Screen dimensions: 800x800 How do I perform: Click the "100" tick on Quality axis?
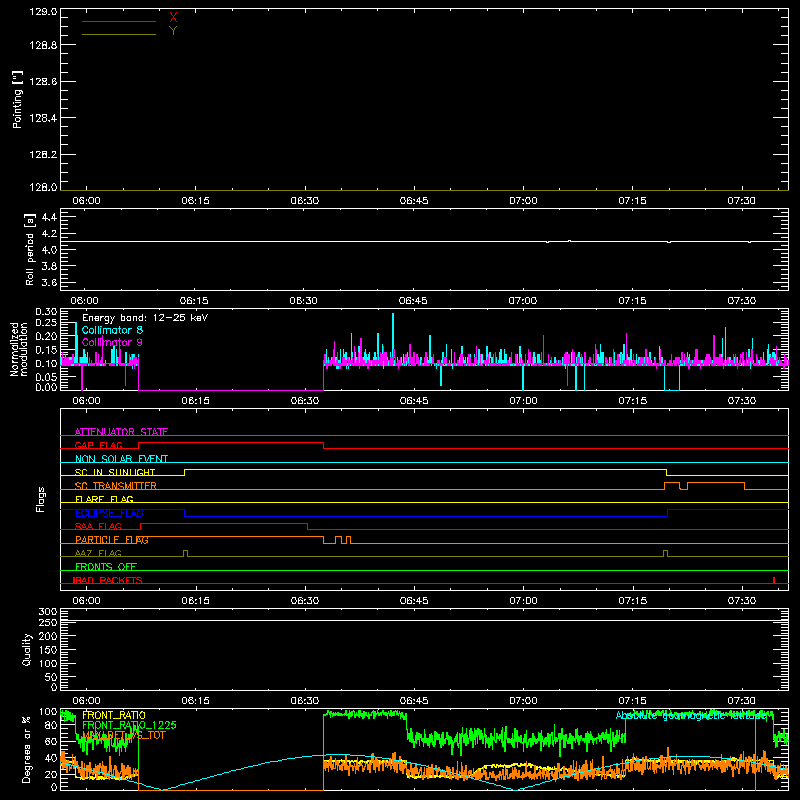click(x=47, y=664)
